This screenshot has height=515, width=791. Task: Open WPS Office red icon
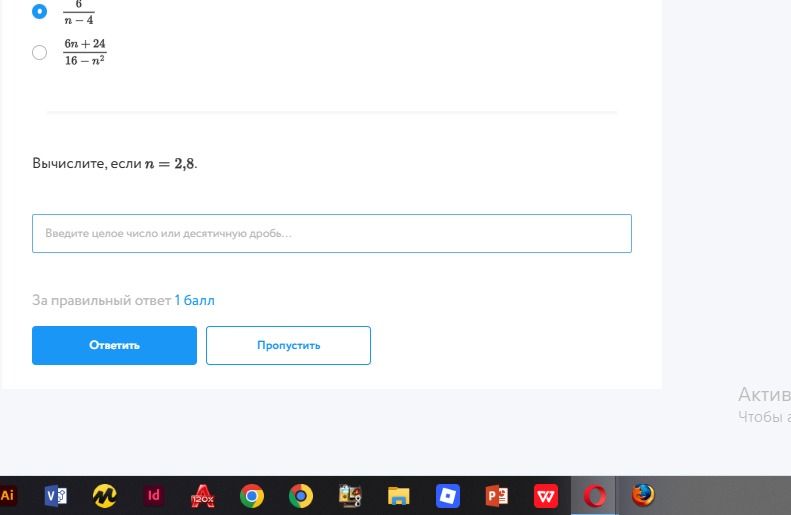pos(545,495)
